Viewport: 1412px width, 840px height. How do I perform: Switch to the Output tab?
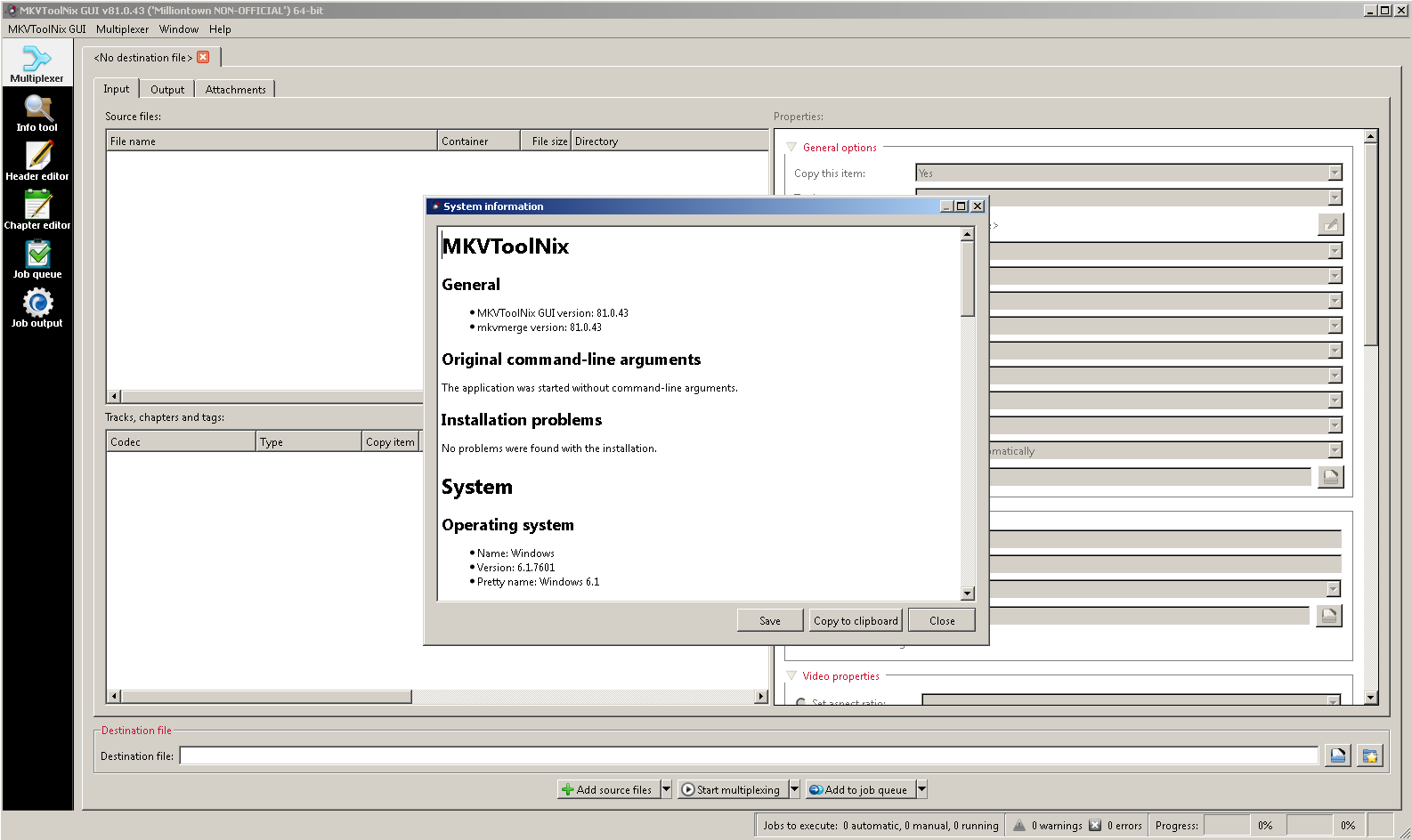pyautogui.click(x=167, y=90)
